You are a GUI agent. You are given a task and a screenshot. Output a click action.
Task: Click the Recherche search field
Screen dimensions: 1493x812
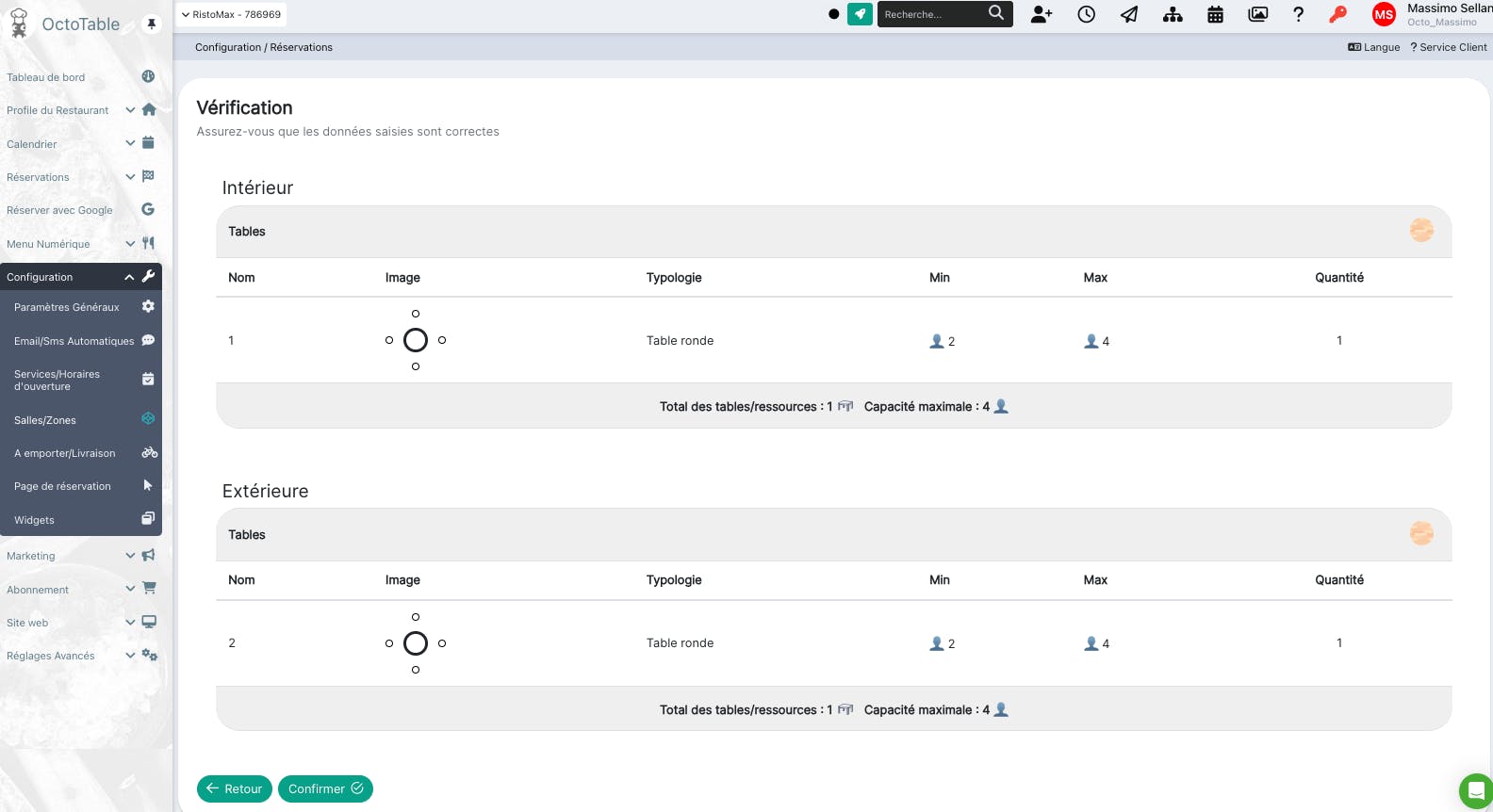tap(933, 14)
